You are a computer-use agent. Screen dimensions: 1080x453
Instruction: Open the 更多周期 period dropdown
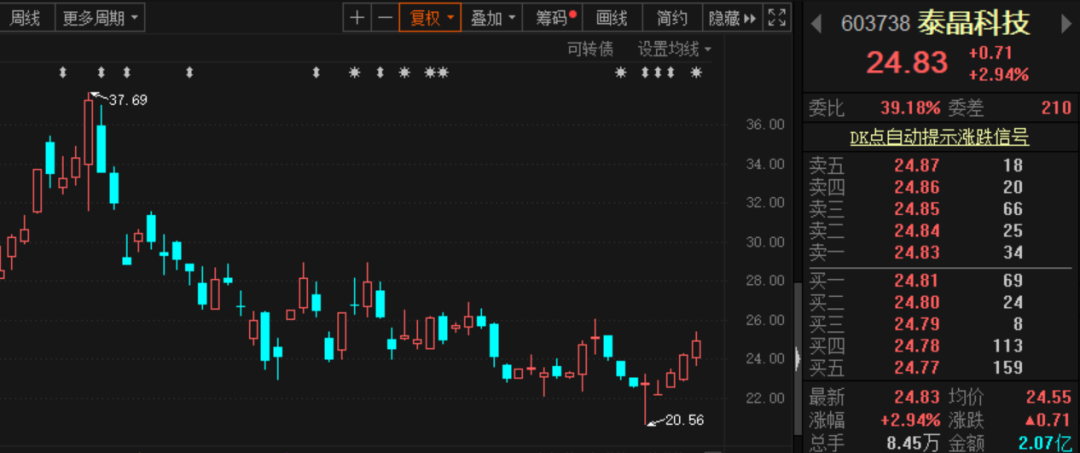[100, 17]
